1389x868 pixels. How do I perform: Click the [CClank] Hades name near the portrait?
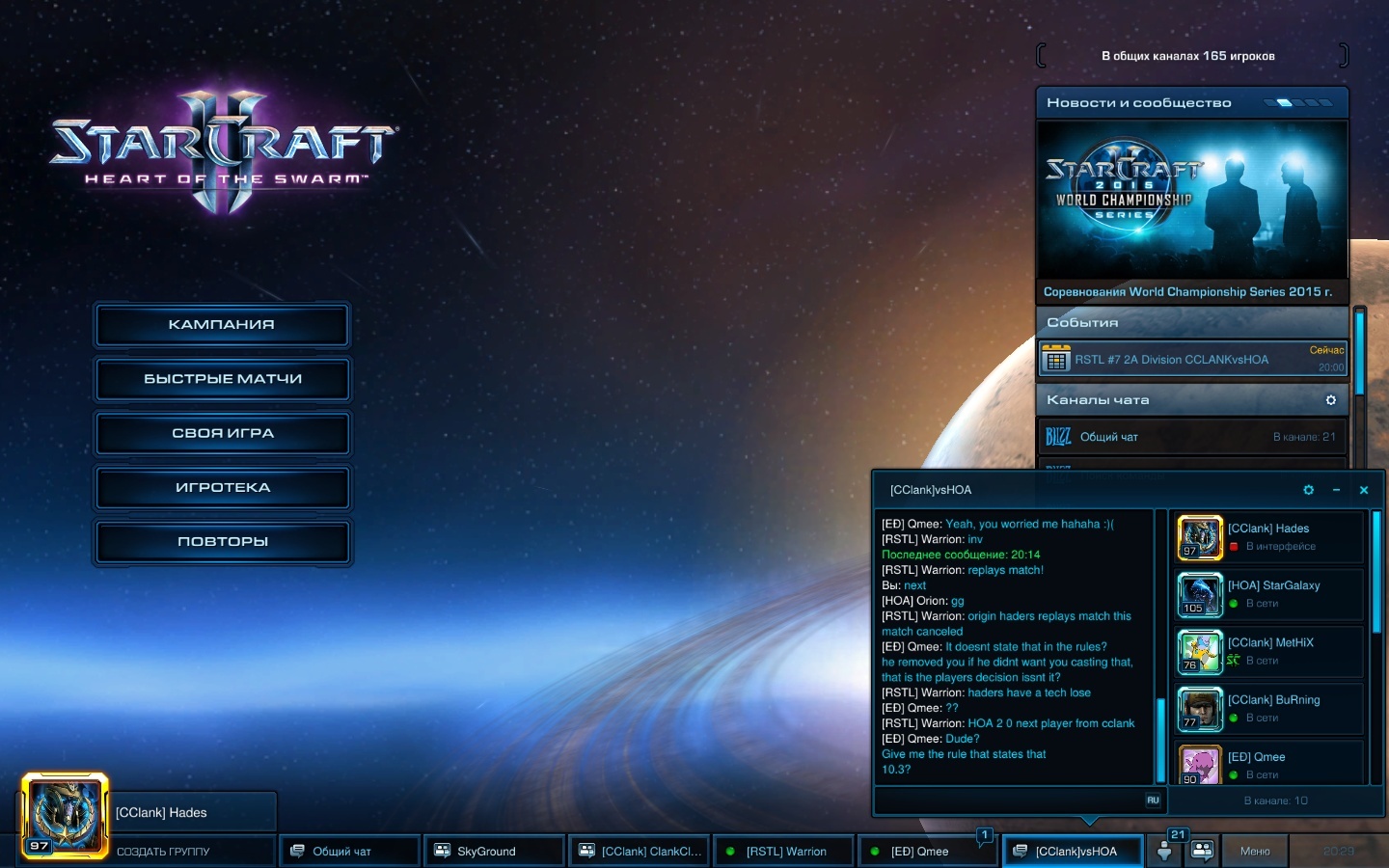point(161,813)
